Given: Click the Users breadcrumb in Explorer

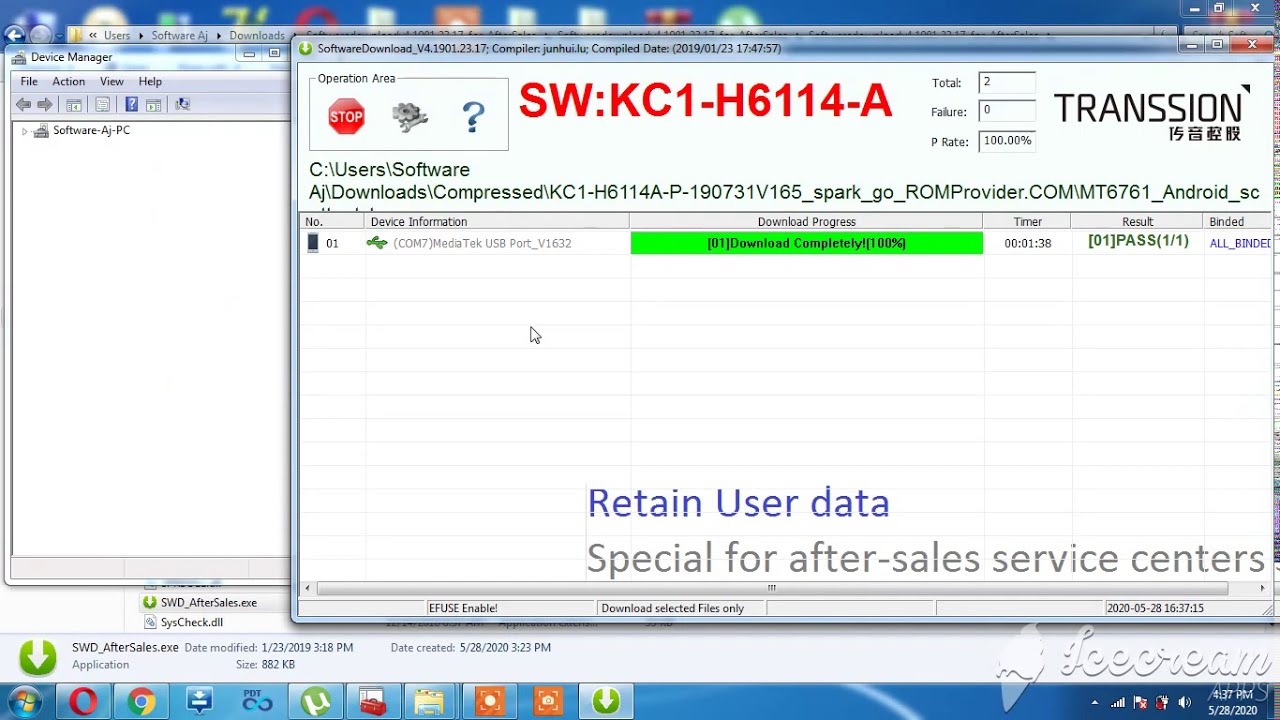Looking at the screenshot, I should pos(117,36).
